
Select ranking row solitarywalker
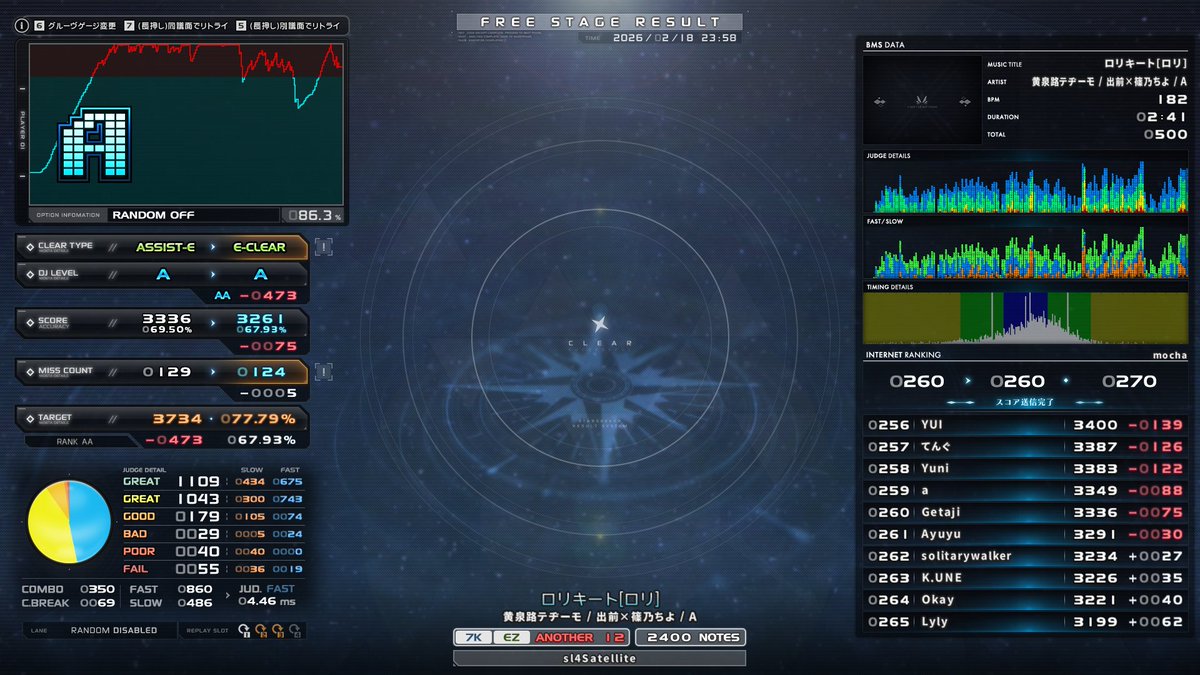point(1026,556)
